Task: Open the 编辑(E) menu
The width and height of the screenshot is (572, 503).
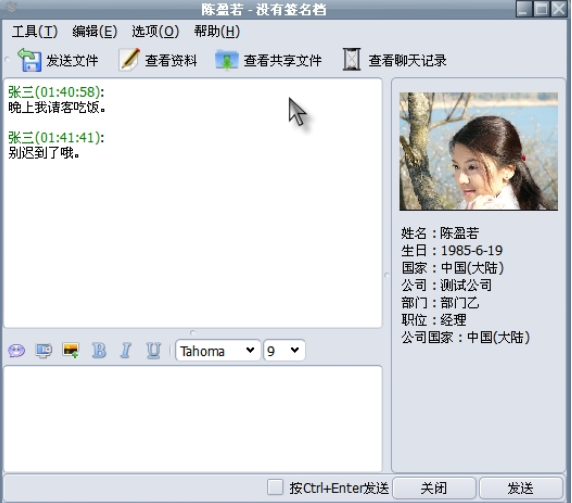Action: [94, 31]
